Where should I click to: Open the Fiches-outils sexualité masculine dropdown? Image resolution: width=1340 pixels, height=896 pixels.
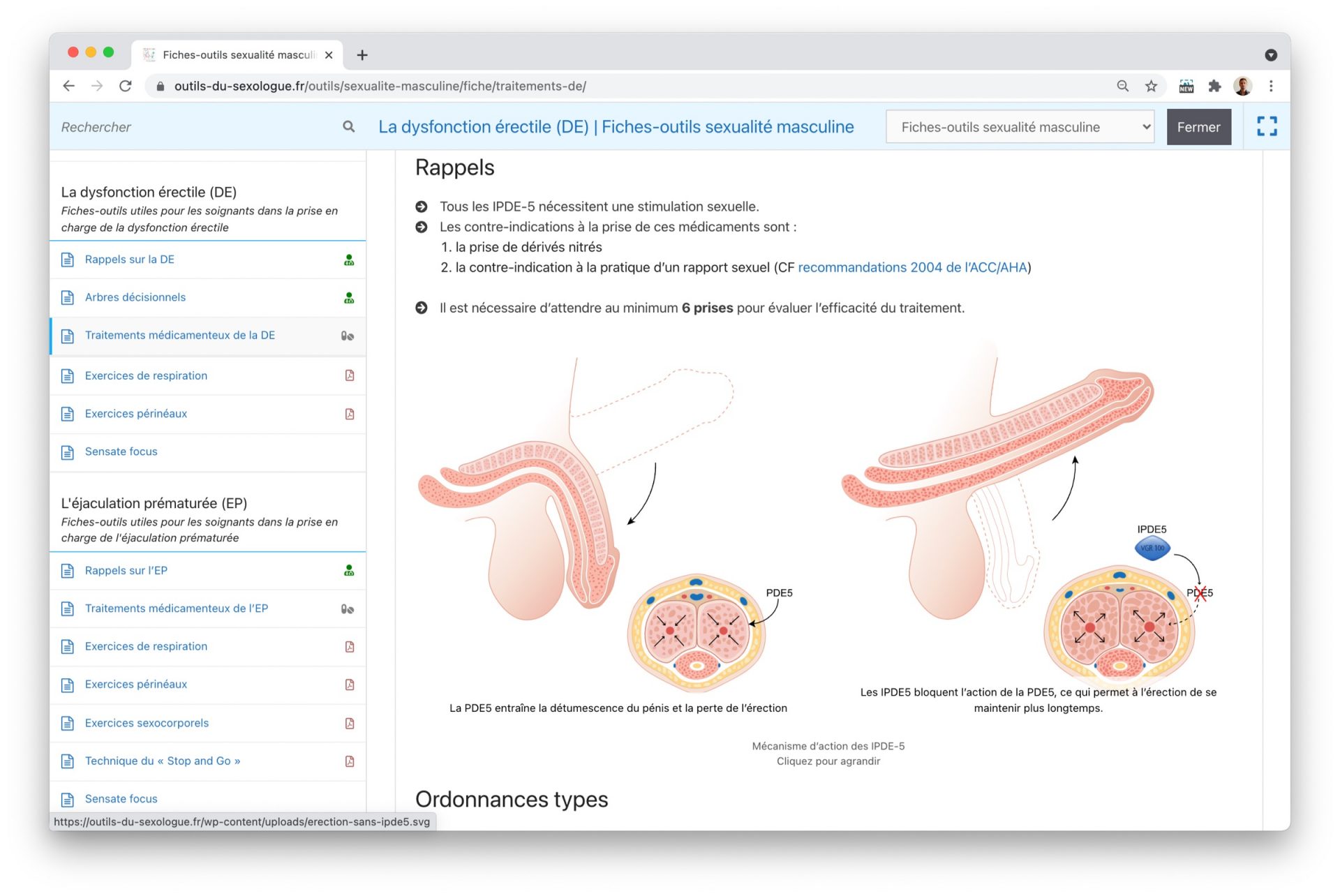click(x=1019, y=127)
